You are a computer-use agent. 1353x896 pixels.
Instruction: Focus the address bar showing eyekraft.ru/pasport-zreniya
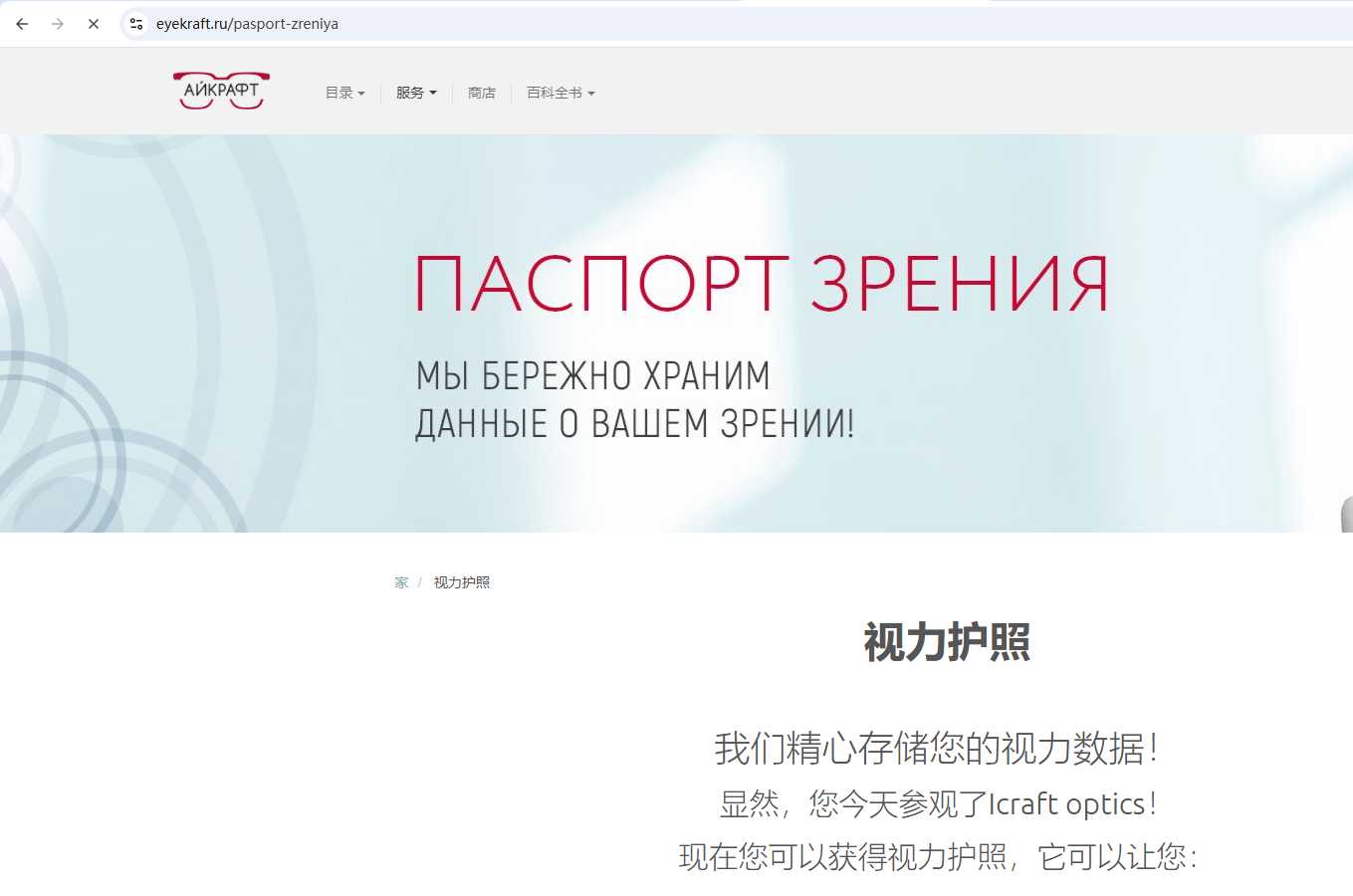click(737, 24)
